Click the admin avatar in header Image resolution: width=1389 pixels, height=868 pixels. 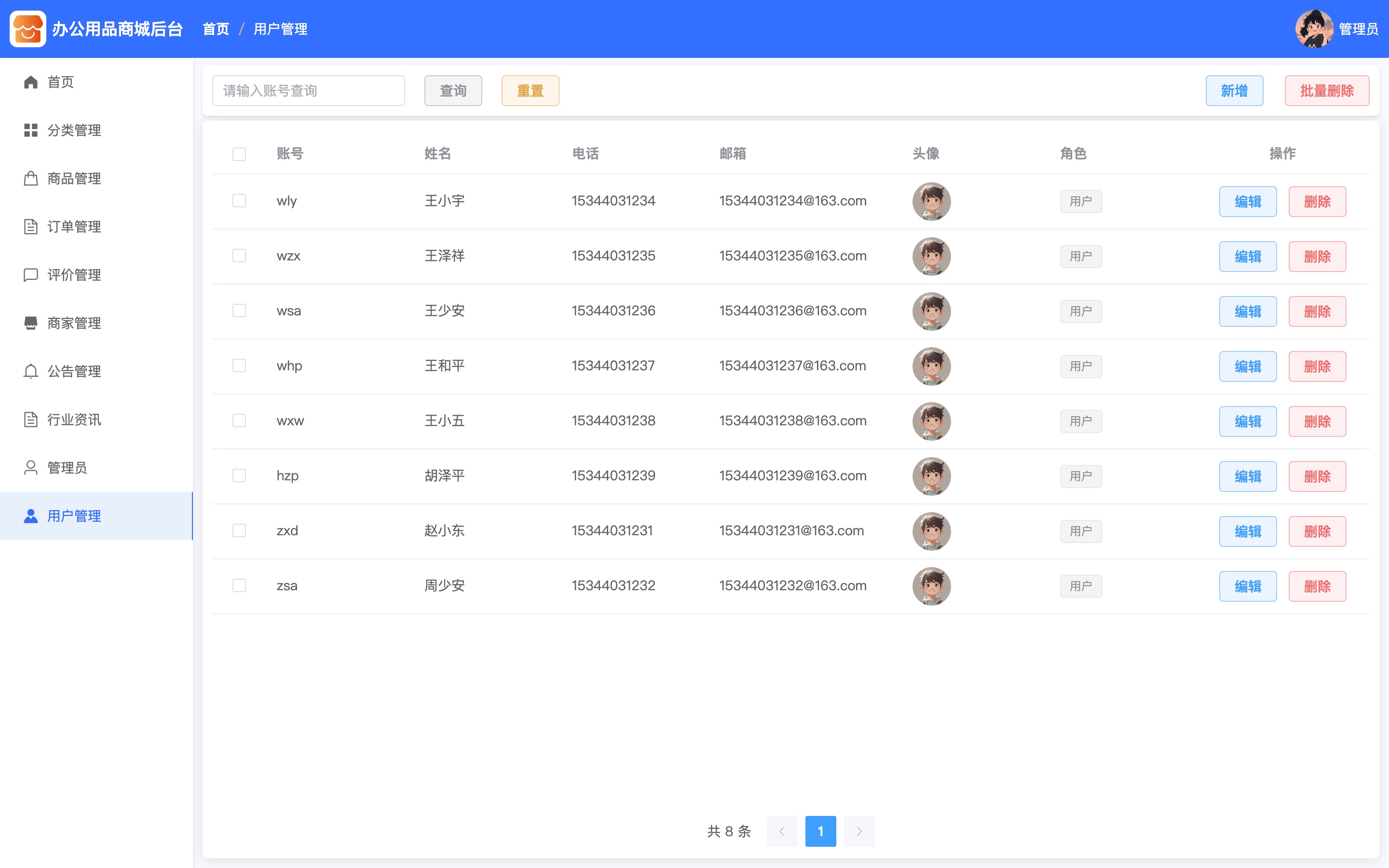[1314, 29]
